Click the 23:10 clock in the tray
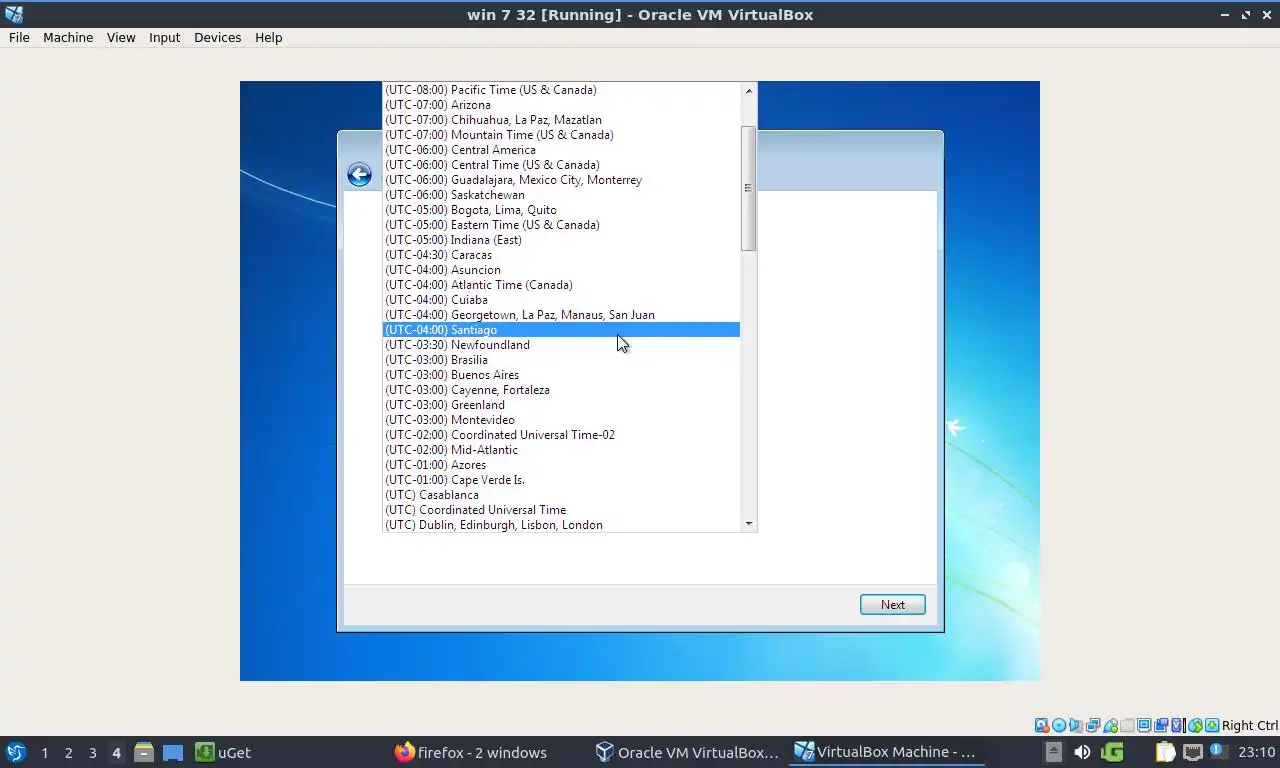The width and height of the screenshot is (1280, 768). coord(1257,752)
